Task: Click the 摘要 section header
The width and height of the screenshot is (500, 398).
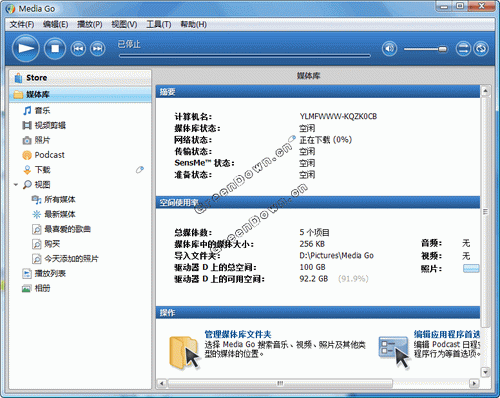Action: pos(318,92)
